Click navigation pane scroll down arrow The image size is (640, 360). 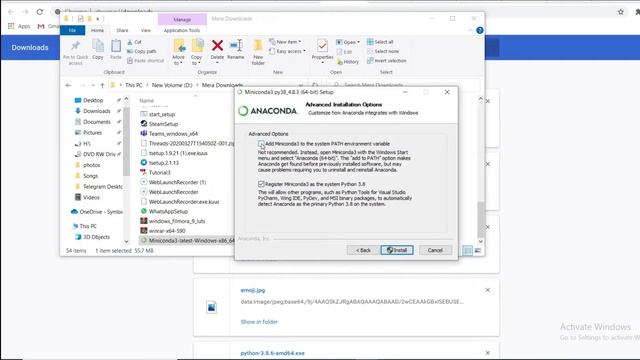[x=126, y=242]
